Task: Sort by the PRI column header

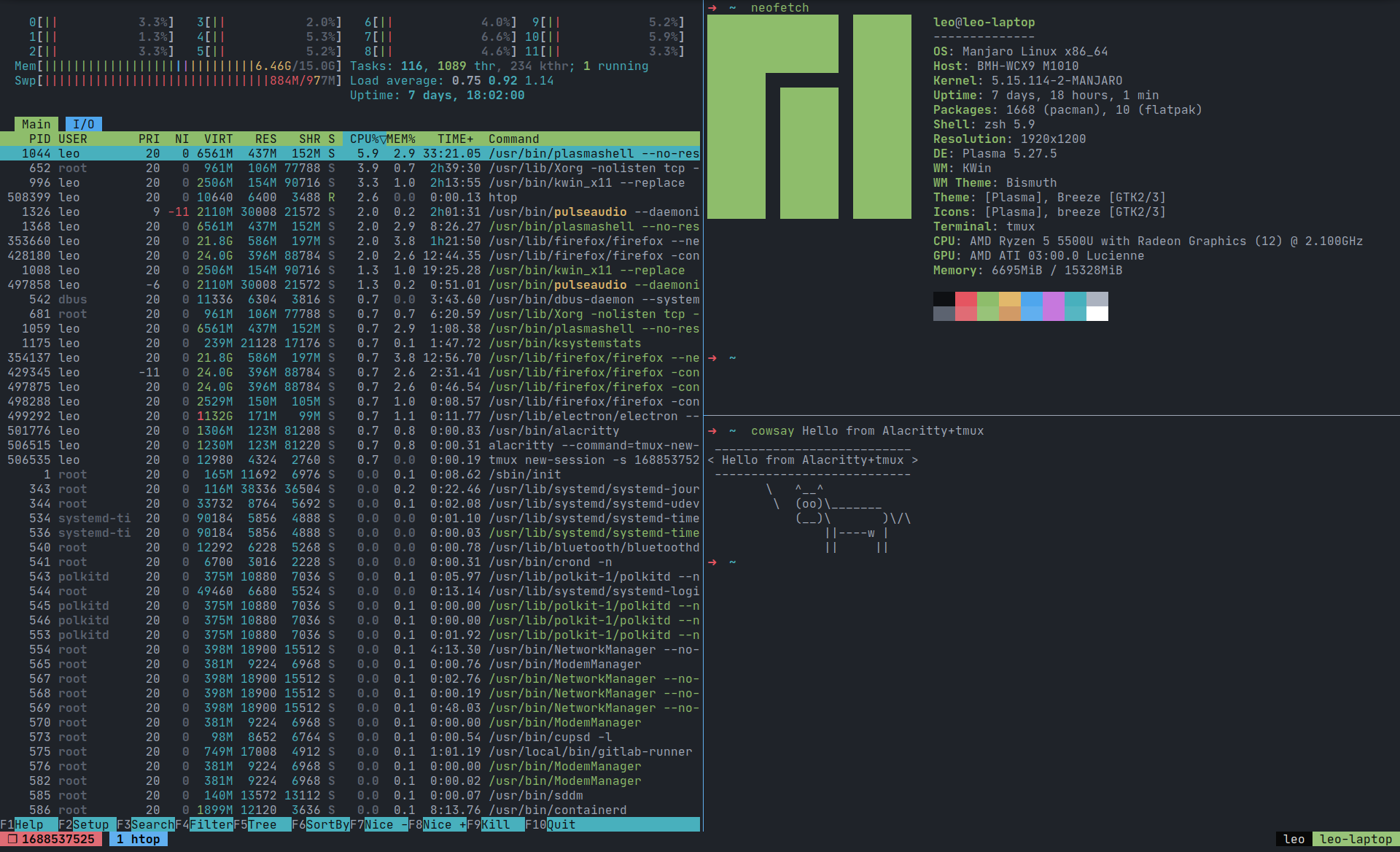Action: [149, 139]
